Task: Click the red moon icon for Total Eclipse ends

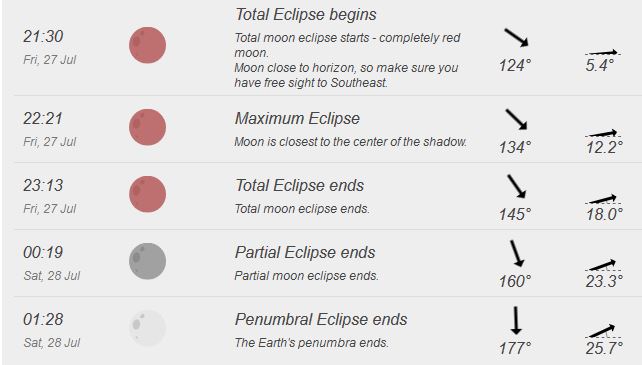Action: tap(147, 194)
